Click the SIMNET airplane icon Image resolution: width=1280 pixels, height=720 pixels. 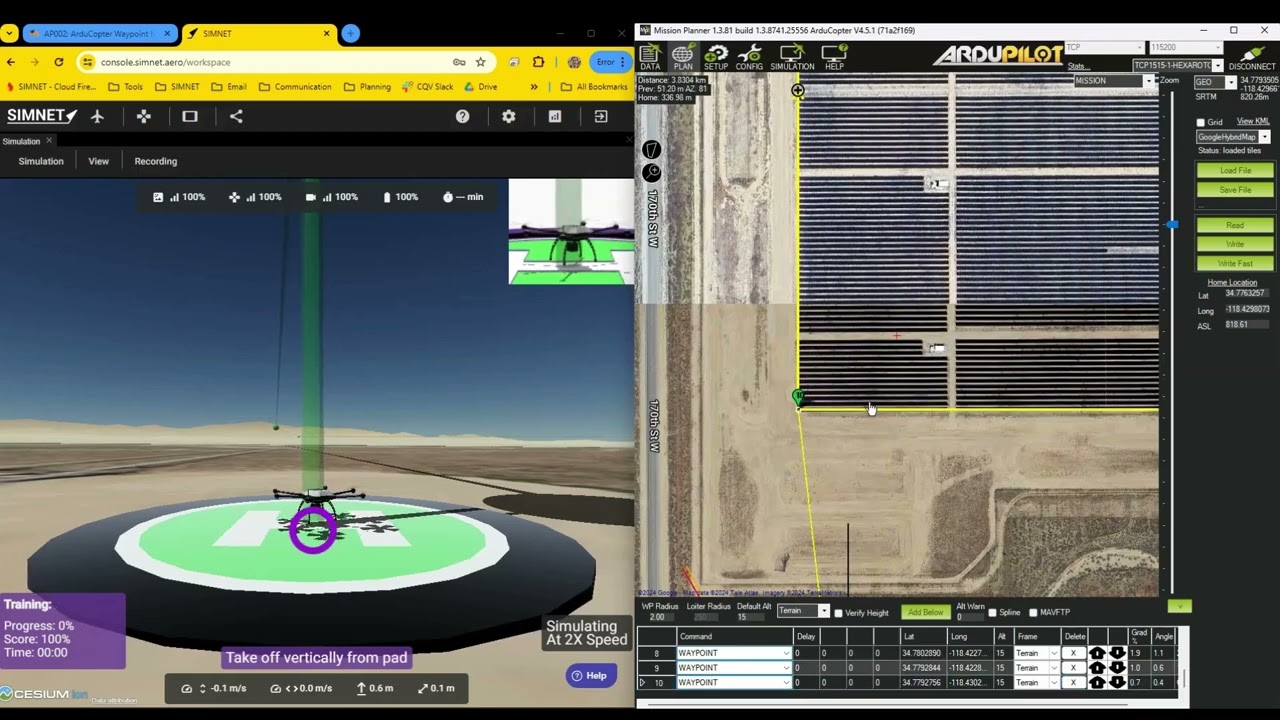(97, 116)
